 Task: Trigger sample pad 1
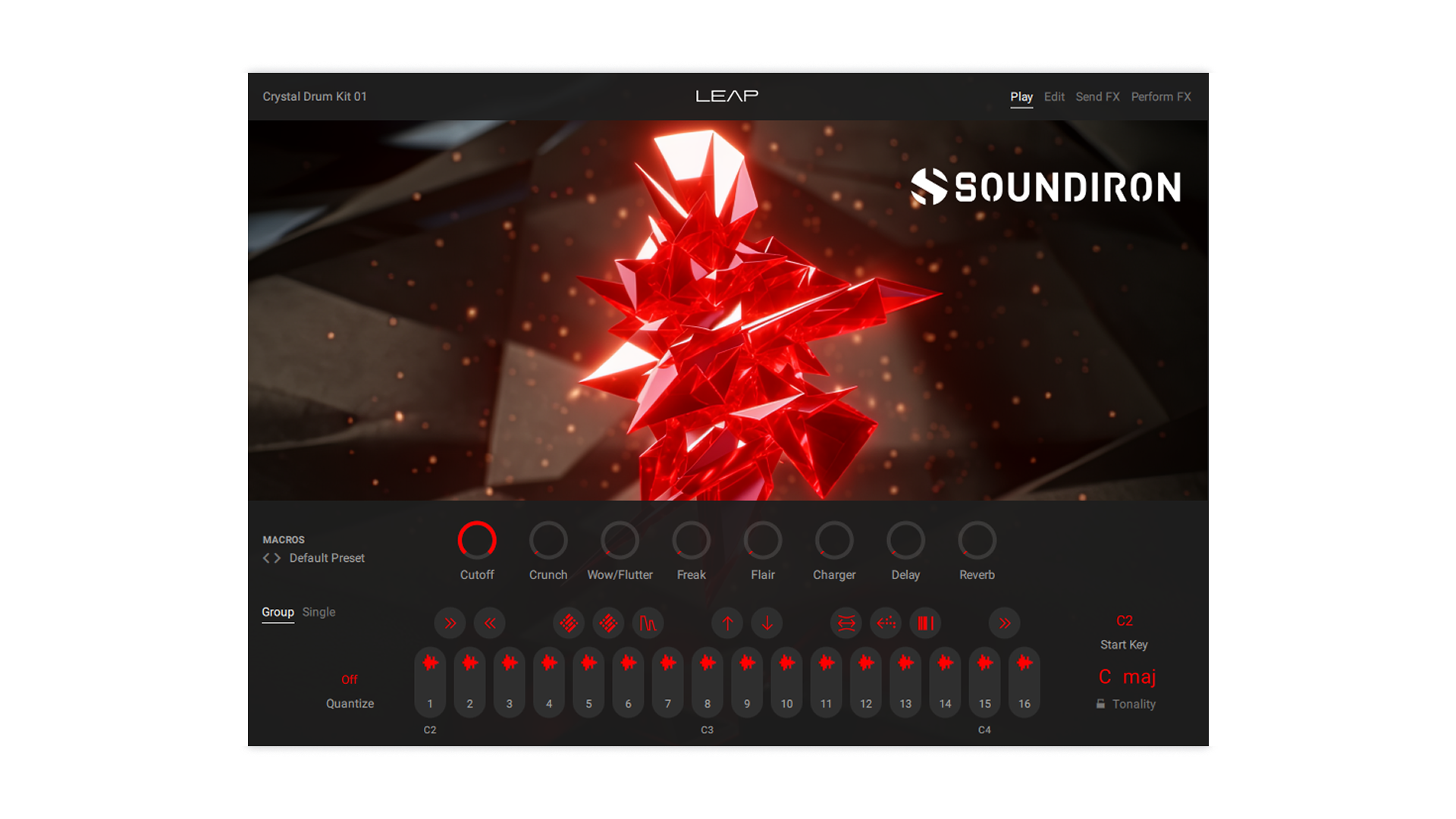[430, 682]
